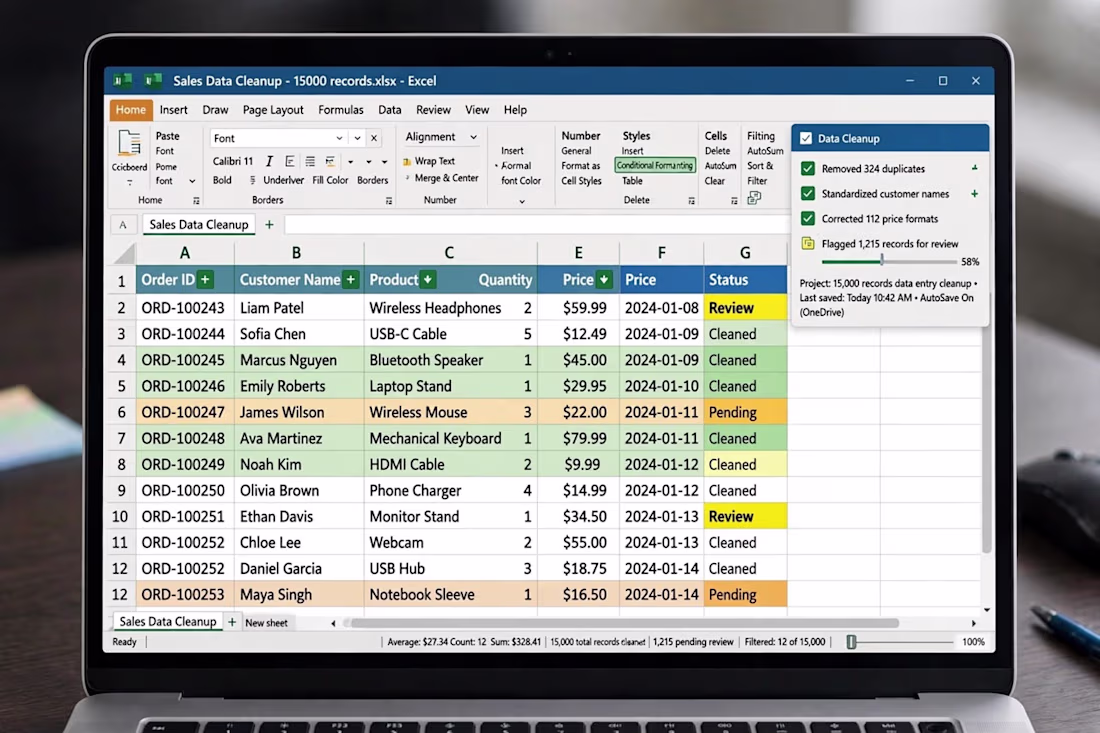Click the Italic icon beside Calibri 11
1100x733 pixels.
click(269, 161)
